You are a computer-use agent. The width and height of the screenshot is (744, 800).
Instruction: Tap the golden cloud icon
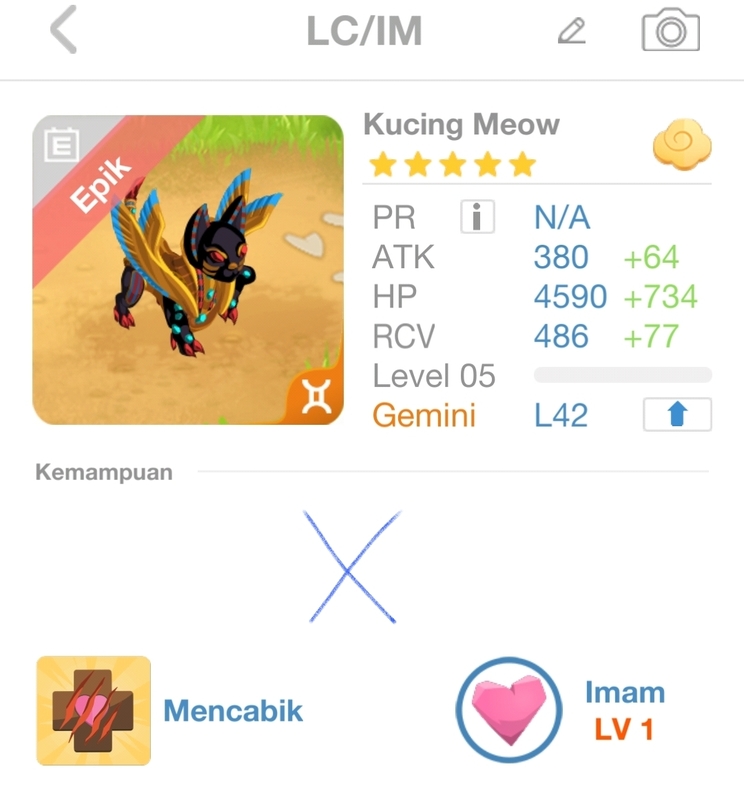pyautogui.click(x=682, y=144)
